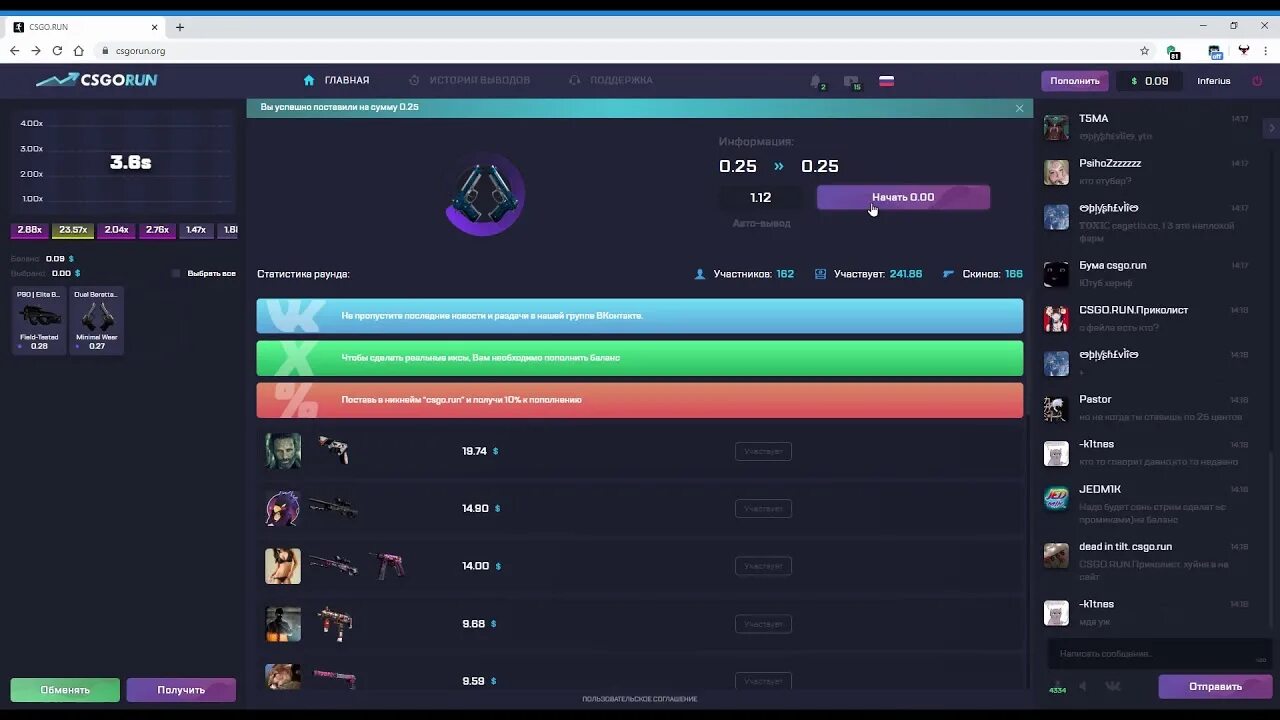The image size is (1280, 720).
Task: Select the 2.76x history multiplier
Action: point(157,230)
